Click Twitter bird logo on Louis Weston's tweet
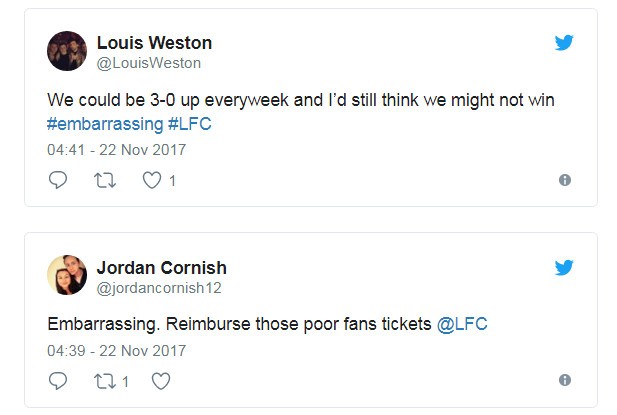Screen dimensions: 617x415 coord(564,43)
